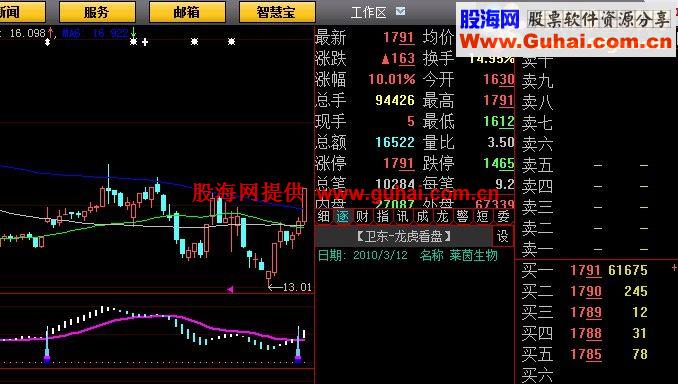
Task: Click the 卫东-龙虎看盘 panel header
Action: [x=404, y=236]
